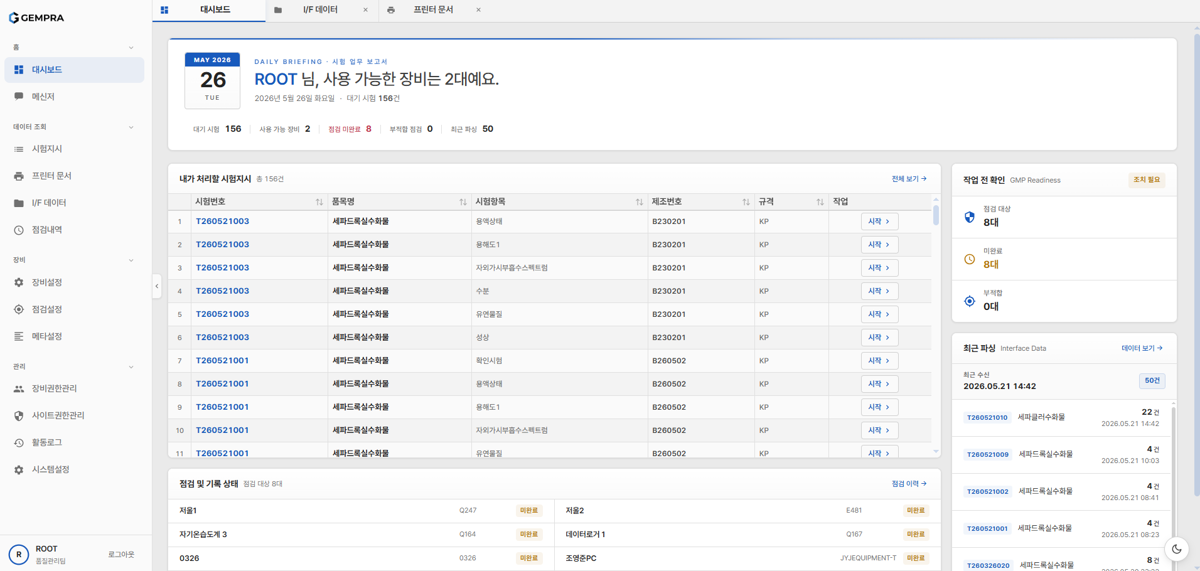Select 자기온습도계 3 inspection row

[x=360, y=534]
